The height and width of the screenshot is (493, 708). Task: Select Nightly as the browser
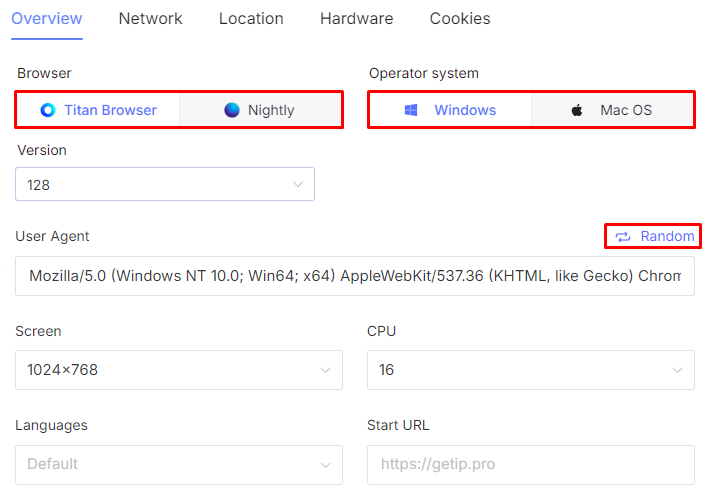click(x=260, y=110)
